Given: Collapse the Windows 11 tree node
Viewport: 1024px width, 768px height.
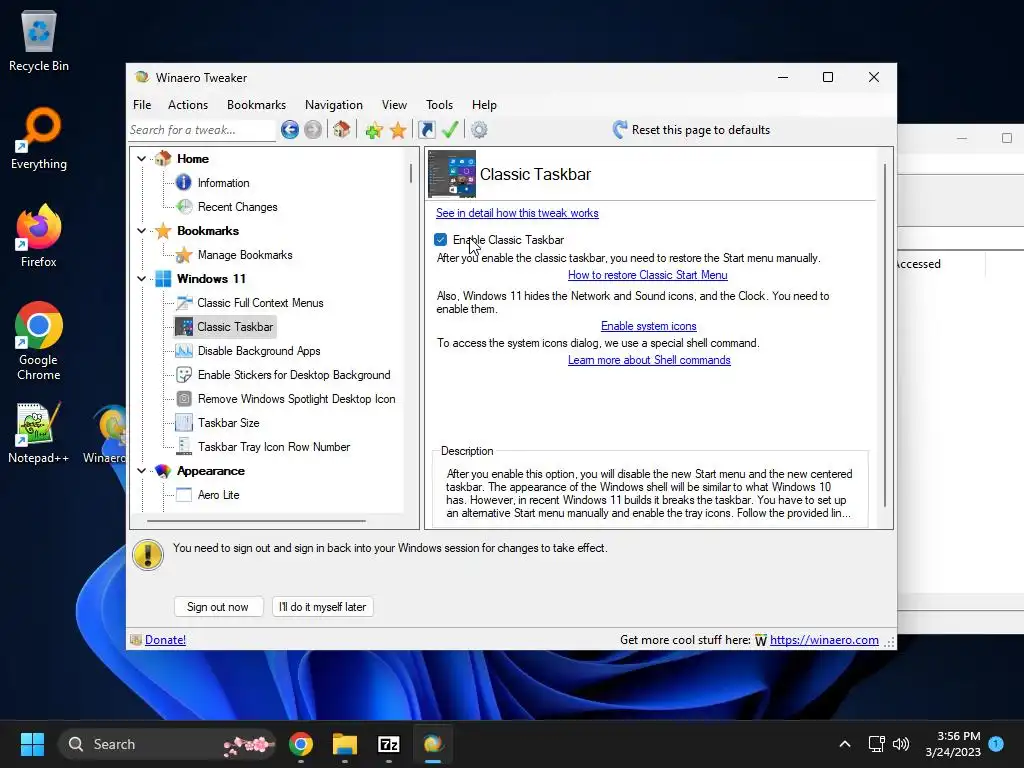Looking at the screenshot, I should [142, 279].
